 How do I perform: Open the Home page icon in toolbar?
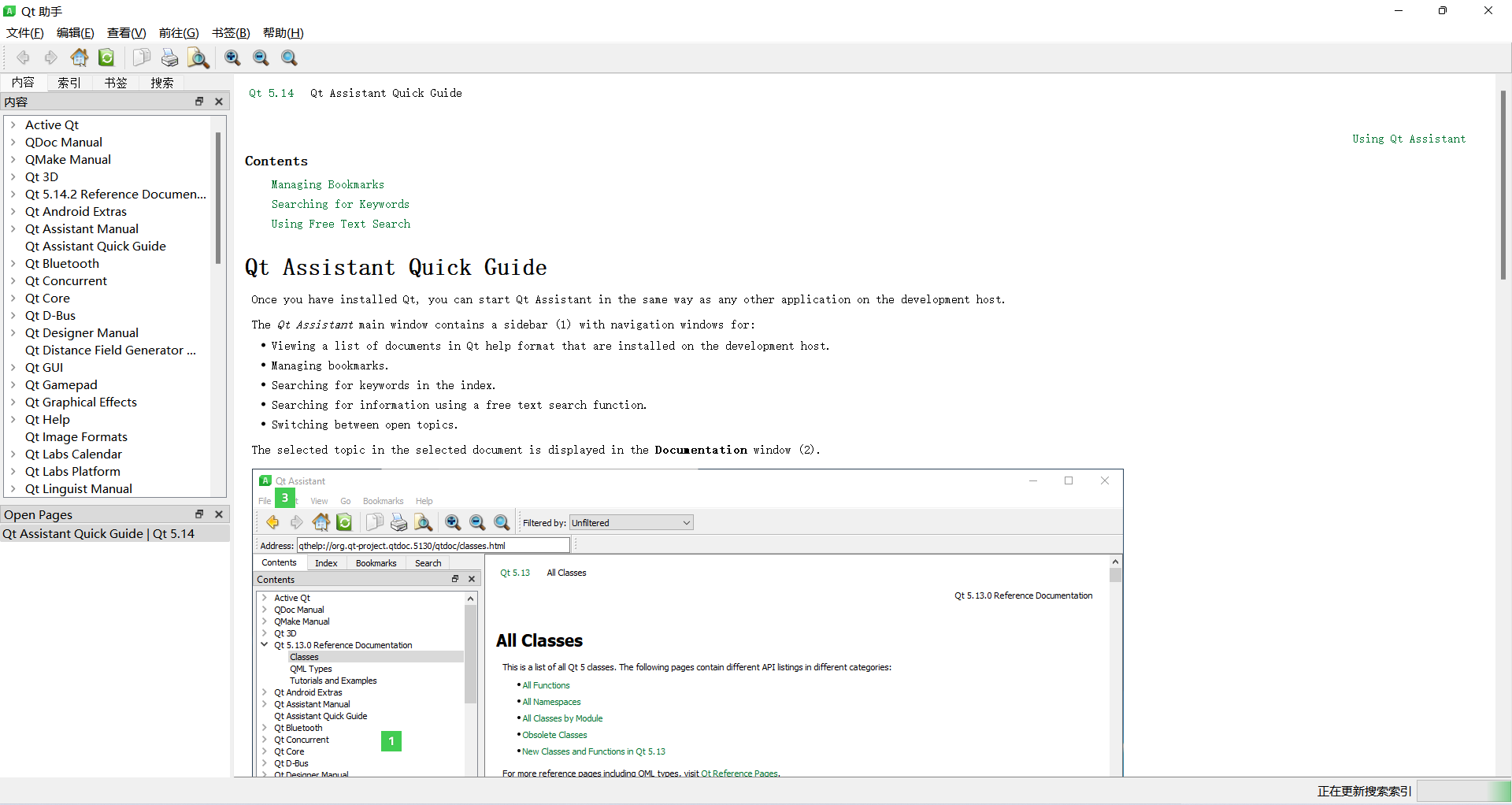click(x=80, y=57)
